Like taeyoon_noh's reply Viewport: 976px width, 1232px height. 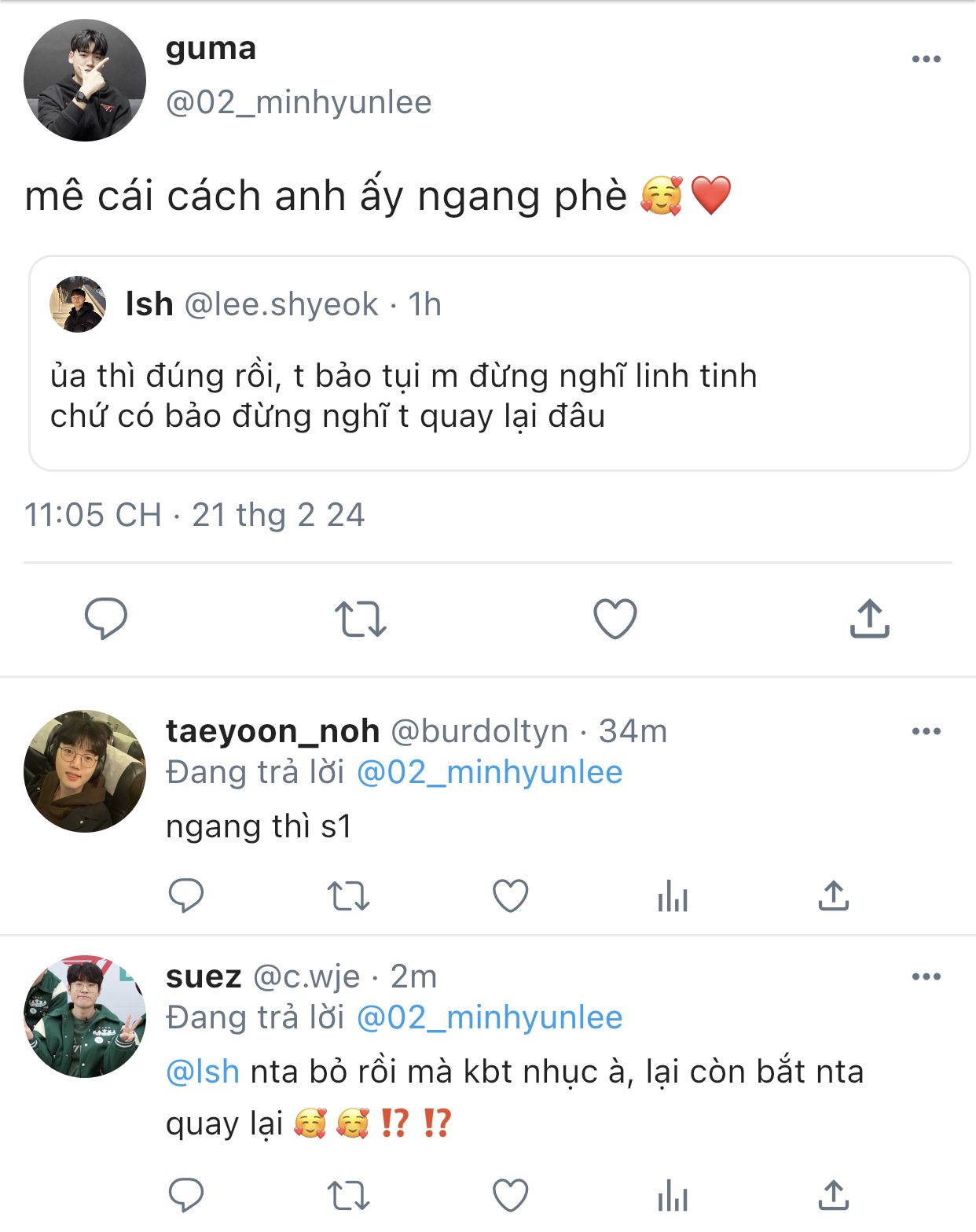coord(510,895)
